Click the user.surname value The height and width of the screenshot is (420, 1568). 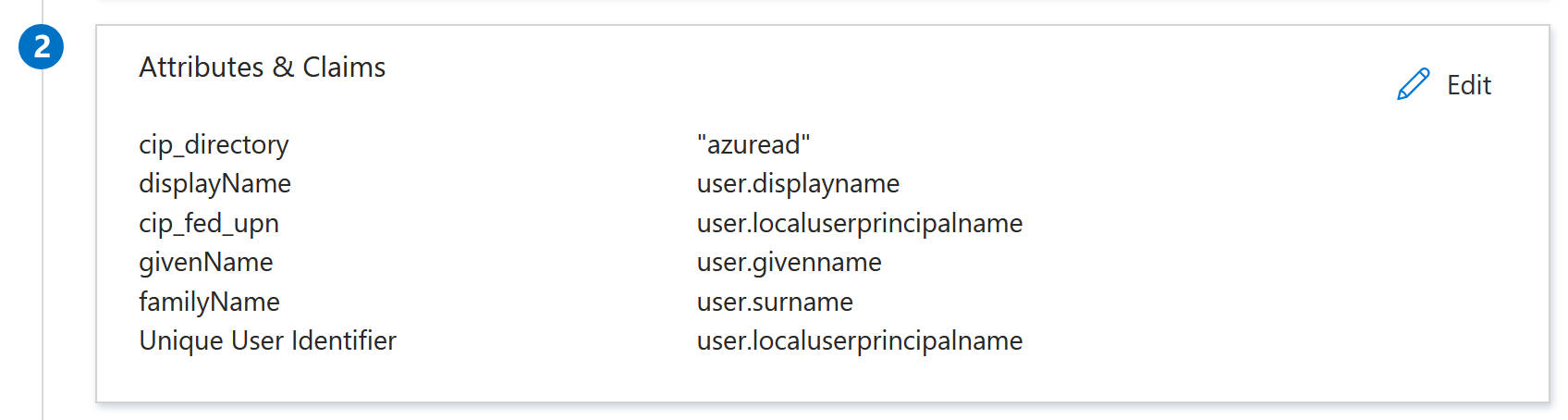[x=775, y=303]
